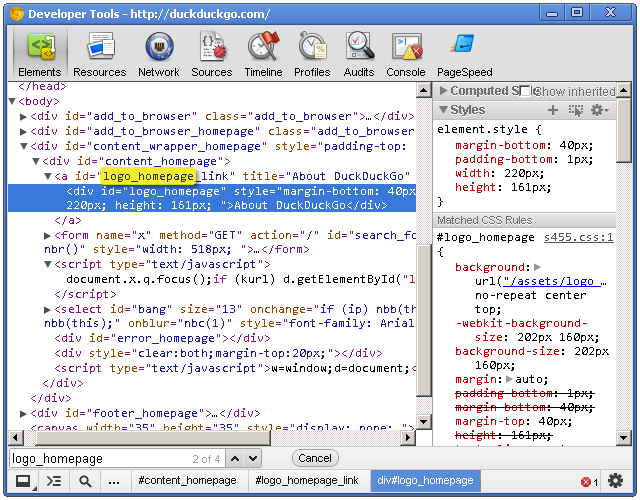Expand the footer_homepage div
Image resolution: width=640 pixels, height=500 pixels.
pyautogui.click(x=24, y=413)
